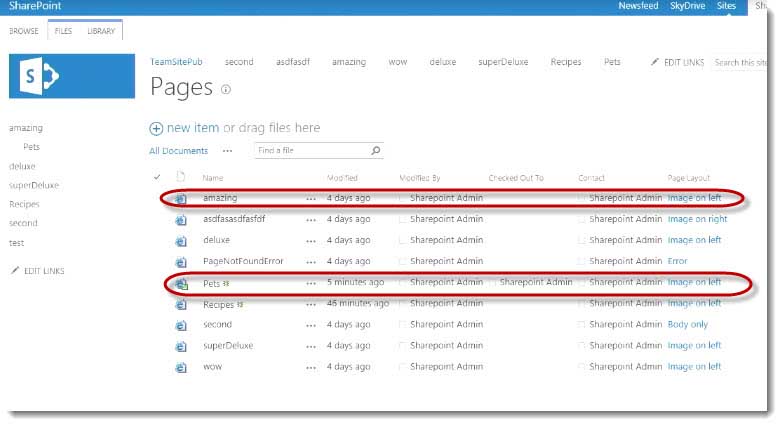Open Newsfeed in the top bar
This screenshot has width=782, height=426.
(x=638, y=6)
